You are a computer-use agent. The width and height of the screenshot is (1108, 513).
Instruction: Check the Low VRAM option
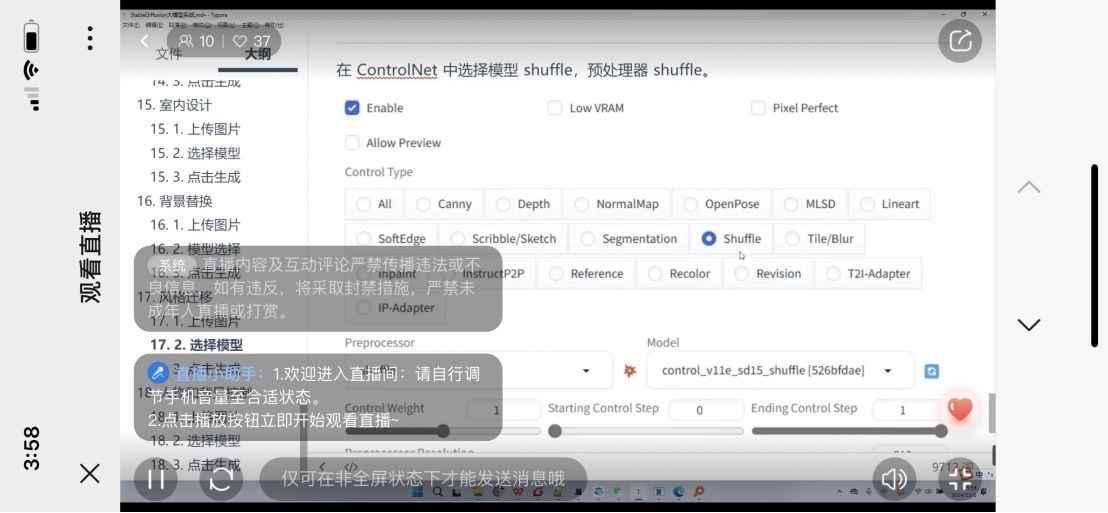tap(555, 108)
